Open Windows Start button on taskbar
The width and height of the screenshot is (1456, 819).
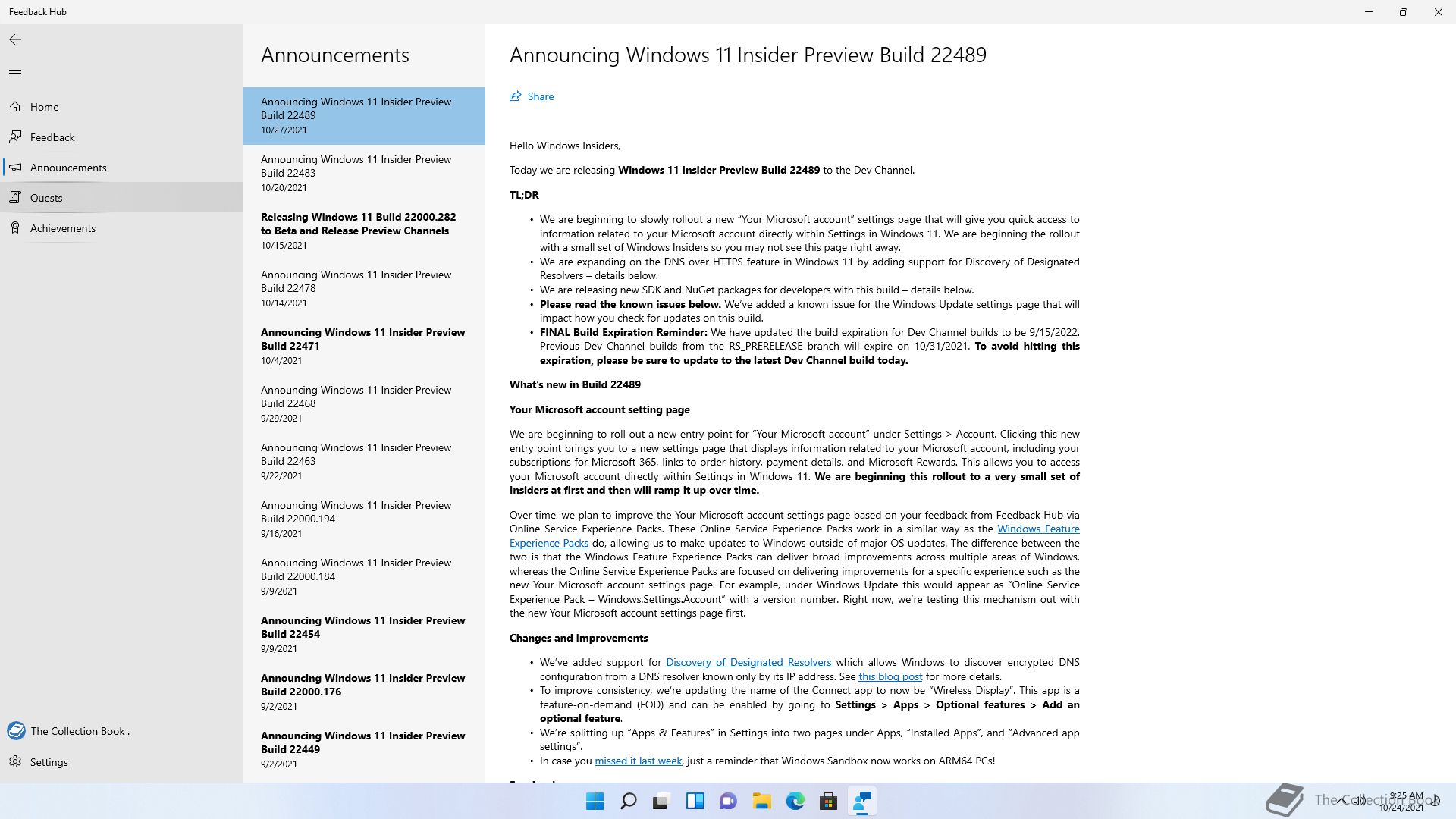point(595,801)
